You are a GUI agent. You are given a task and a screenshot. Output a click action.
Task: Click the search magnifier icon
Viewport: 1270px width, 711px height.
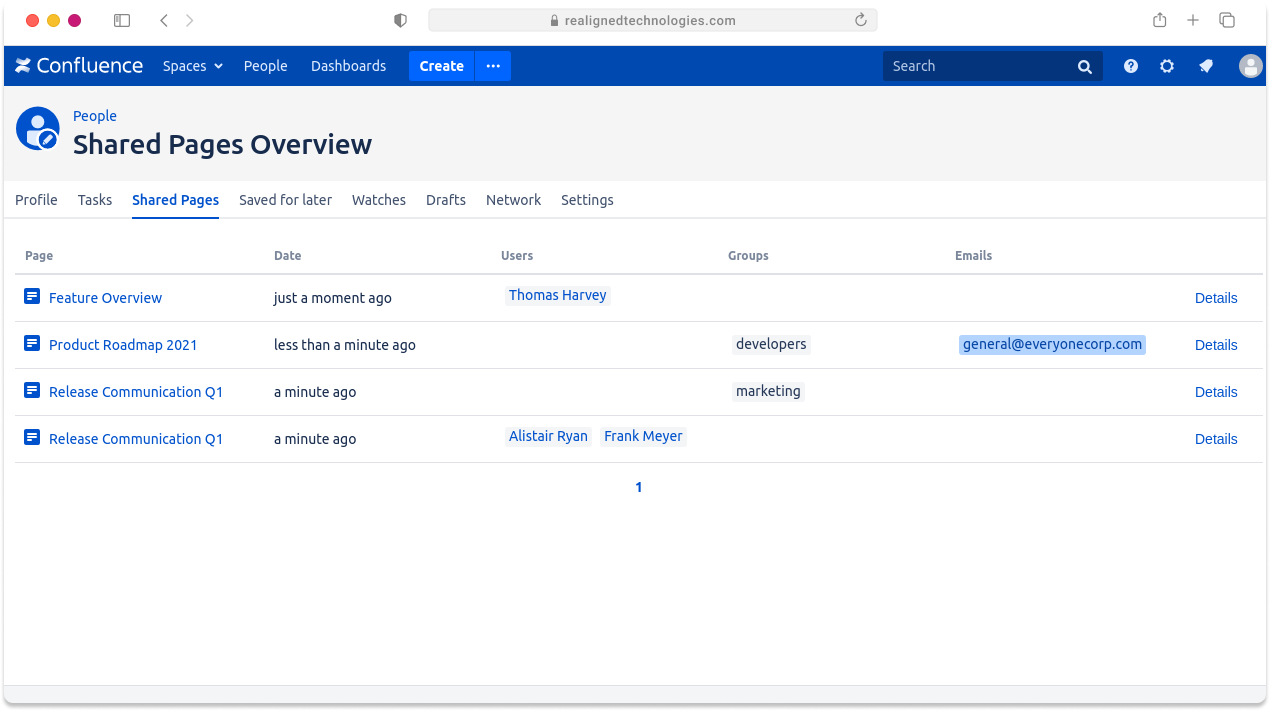click(1085, 67)
